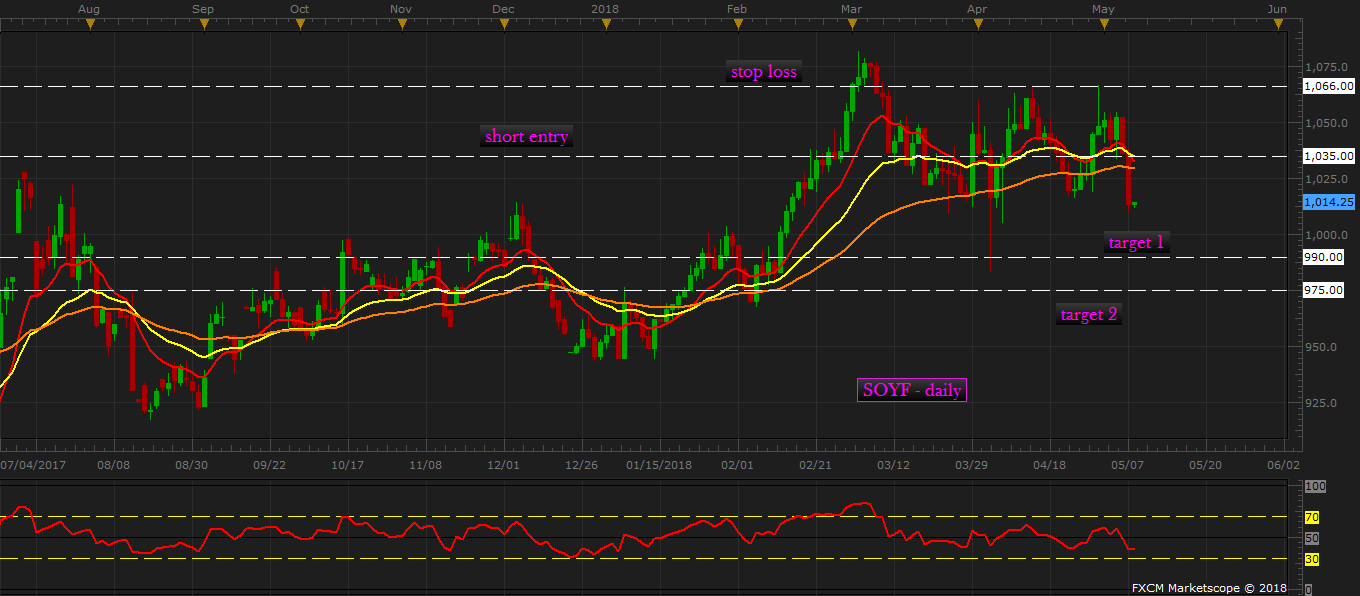Click the 975.00 target price tag

point(1324,290)
